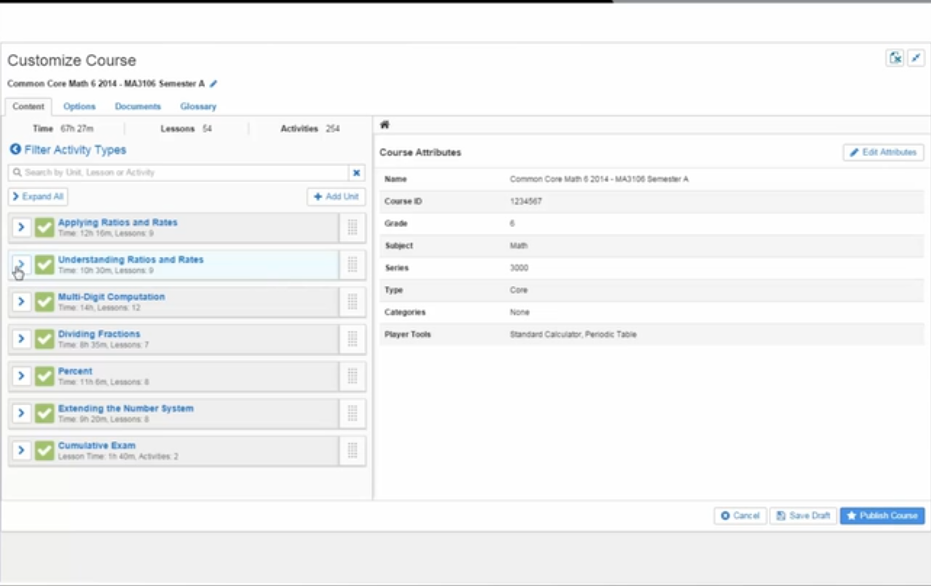Open the Glossary tab

tap(198, 106)
